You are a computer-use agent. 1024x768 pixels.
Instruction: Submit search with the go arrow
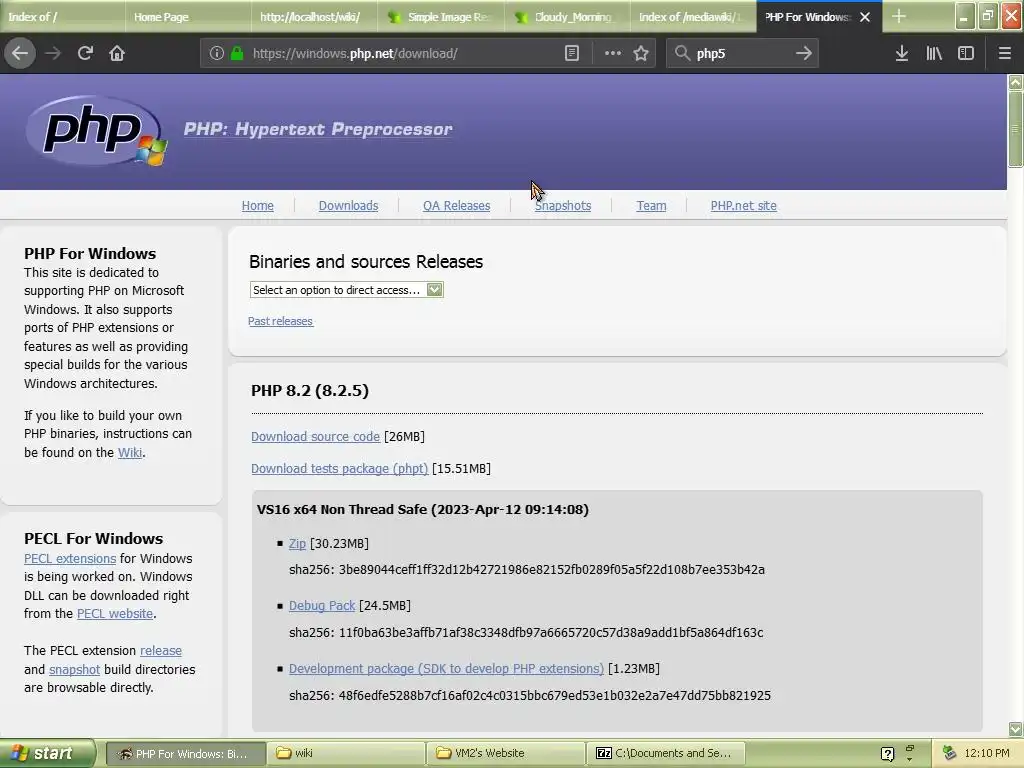tap(804, 53)
